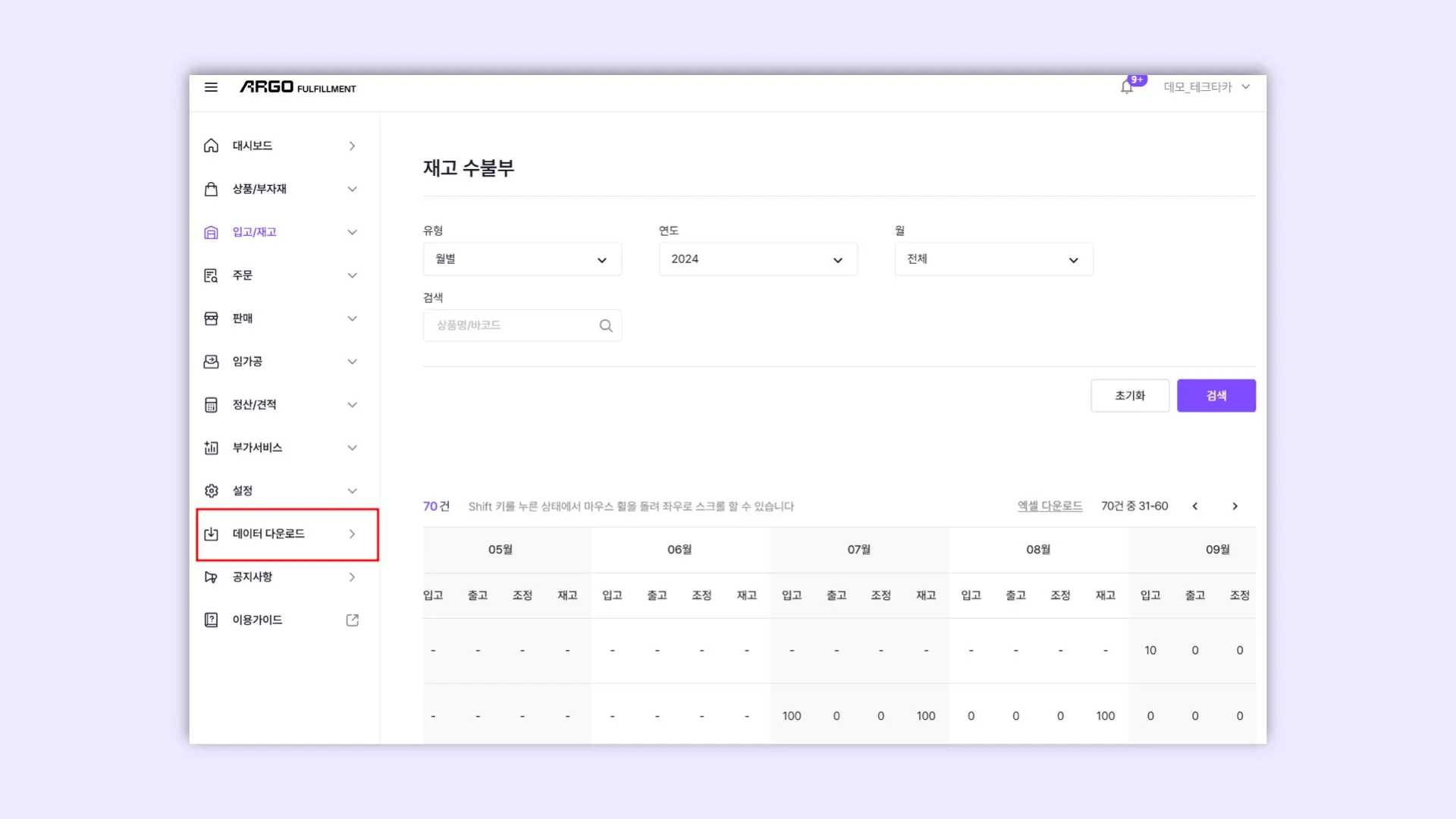This screenshot has height=819, width=1456.
Task: Open the 유형 dropdown showing 월별
Action: 522,259
